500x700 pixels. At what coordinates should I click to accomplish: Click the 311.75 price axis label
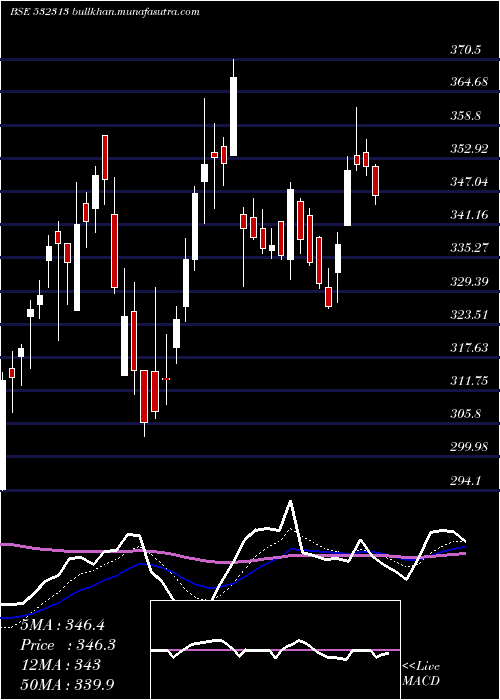coord(469,381)
